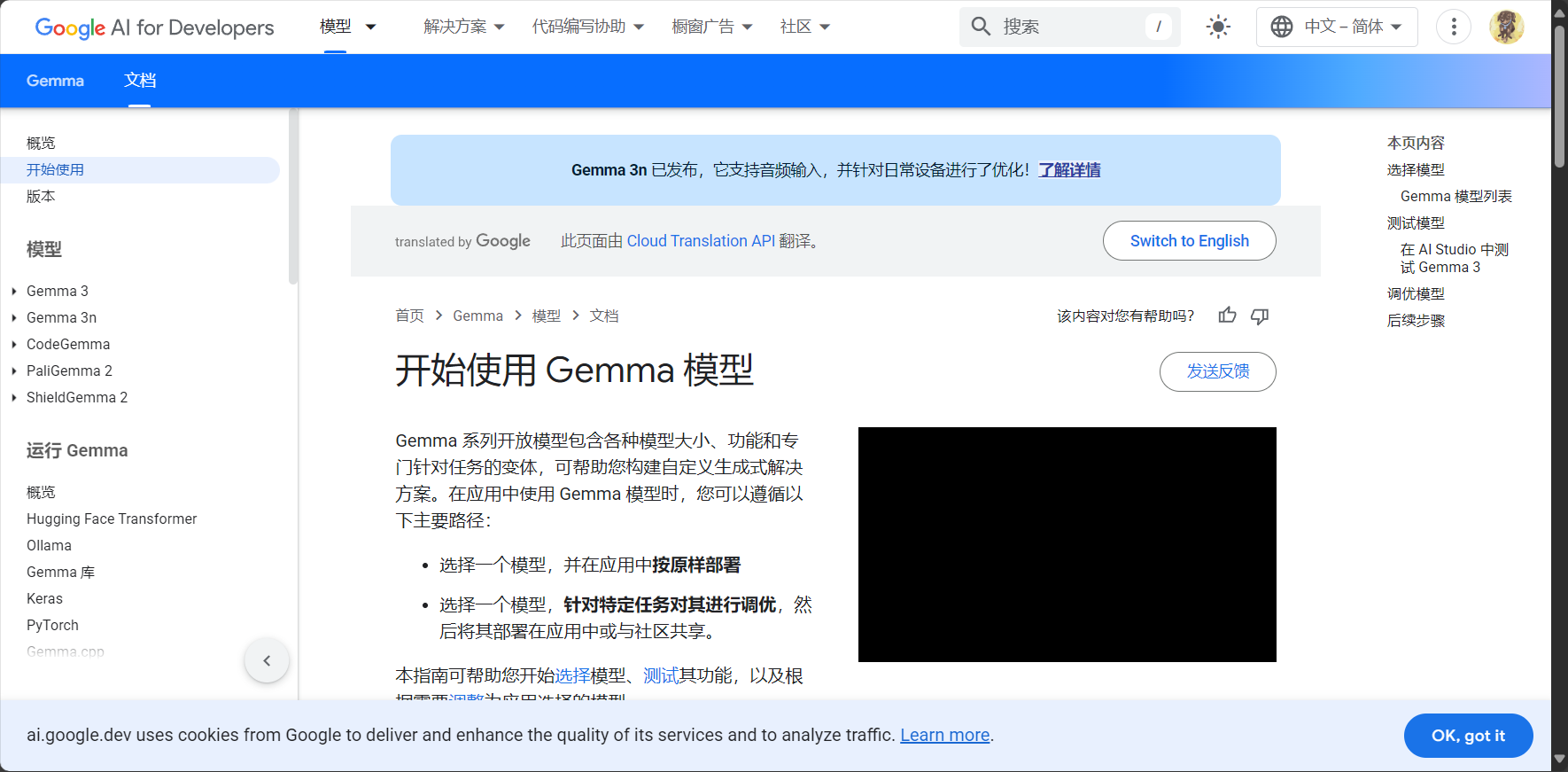Open the three-dot more options menu
Screen dimensions: 1568x772
[1453, 27]
